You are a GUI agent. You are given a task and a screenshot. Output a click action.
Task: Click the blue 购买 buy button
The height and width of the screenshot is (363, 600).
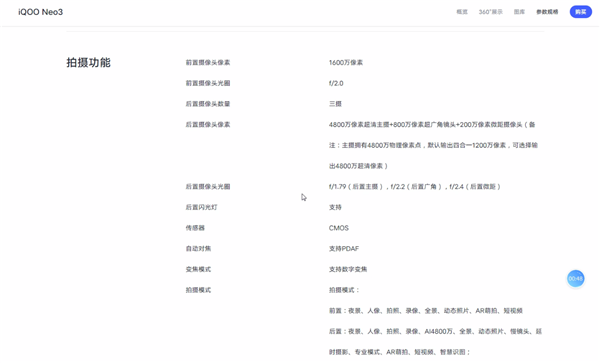(580, 12)
